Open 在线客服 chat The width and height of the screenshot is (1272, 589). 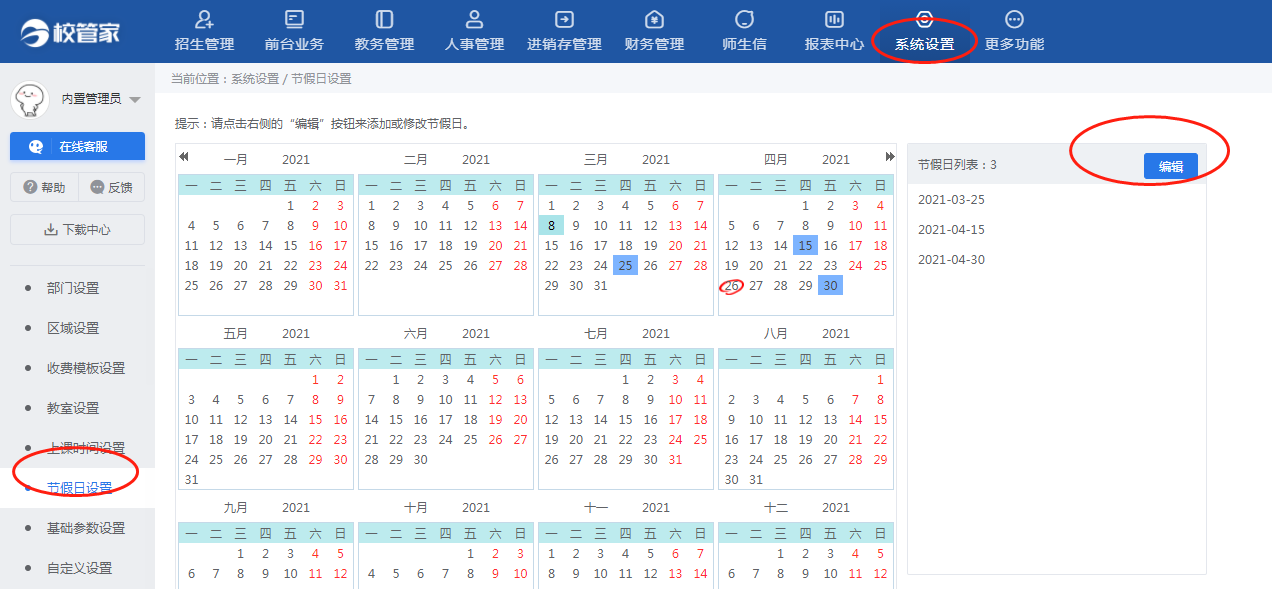click(77, 146)
